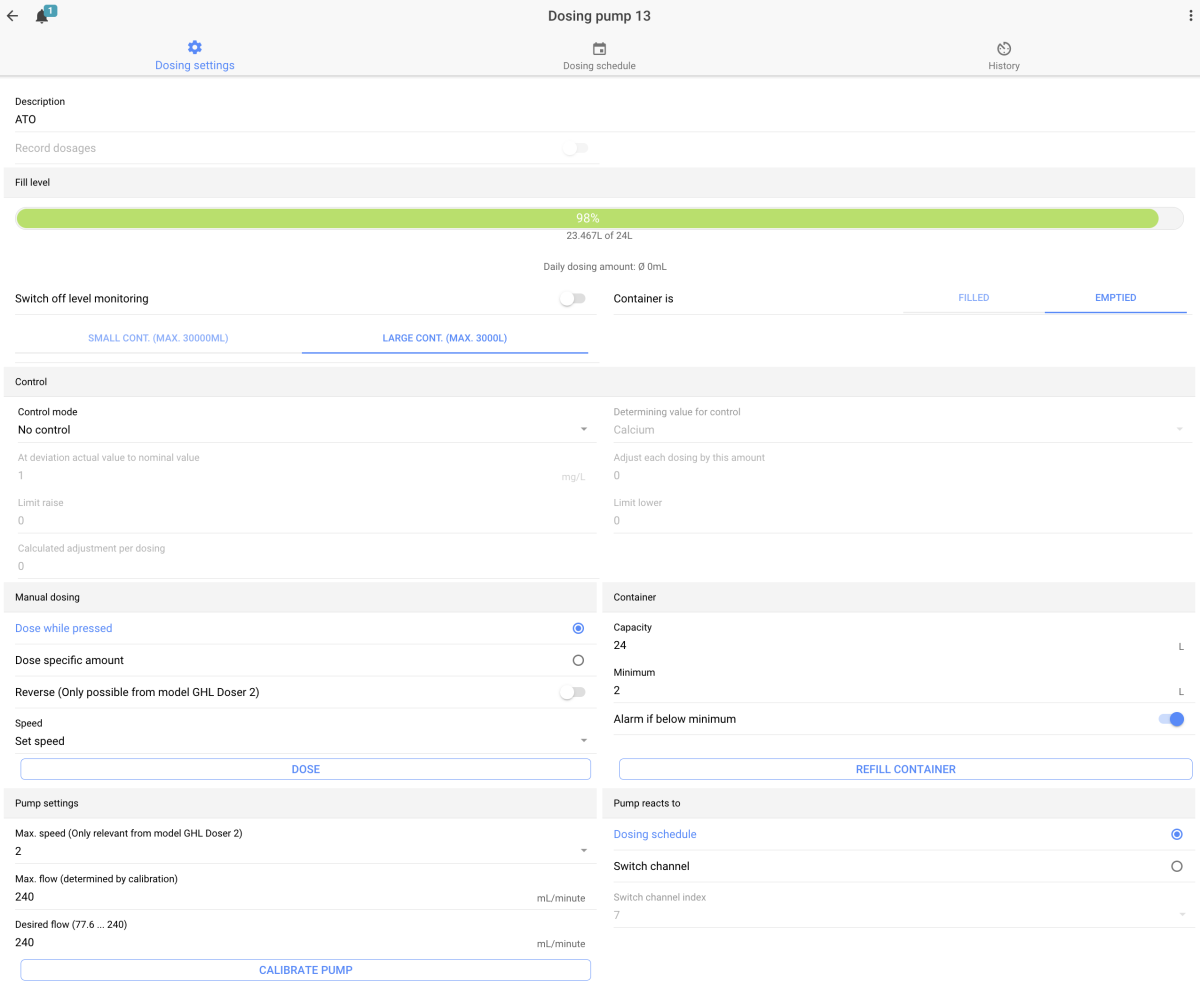Click the Dosing settings gear icon
This screenshot has width=1200, height=997.
tap(195, 48)
